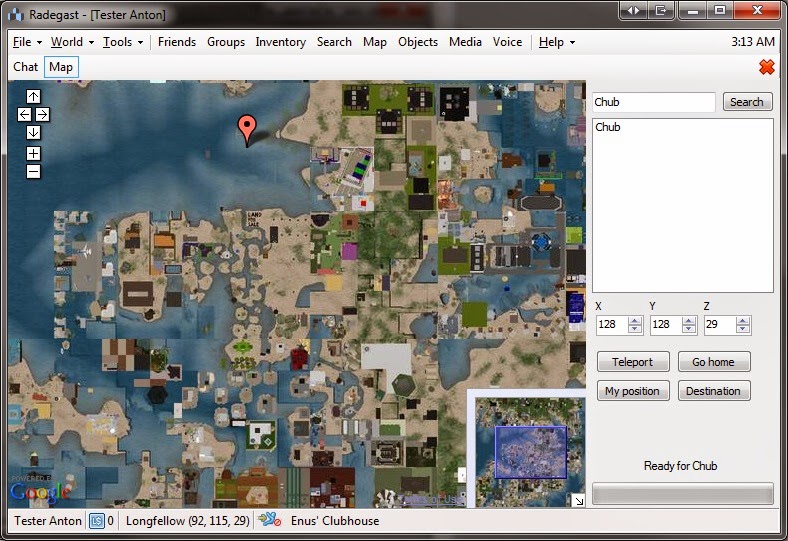Viewport: 788px width, 541px height.
Task: Decrease the X coordinate value
Action: coord(635,329)
